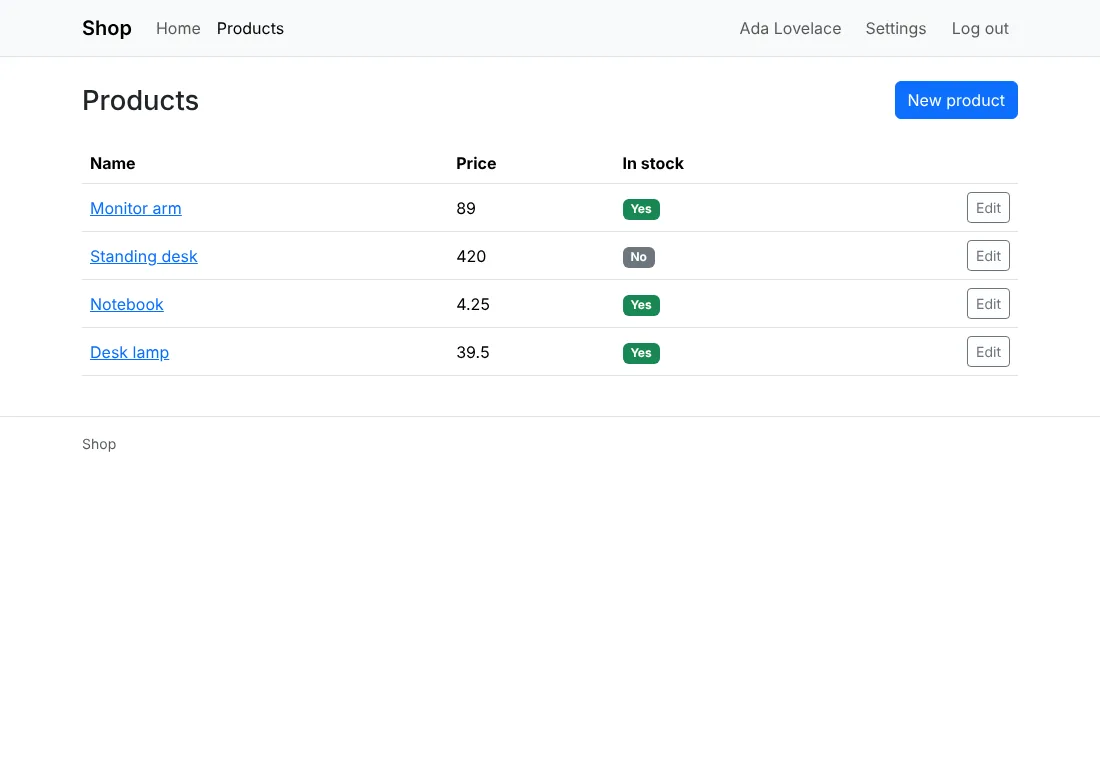Screen dimensions: 1100x760
Task: Open the Standing desk product link
Action: coord(144,256)
